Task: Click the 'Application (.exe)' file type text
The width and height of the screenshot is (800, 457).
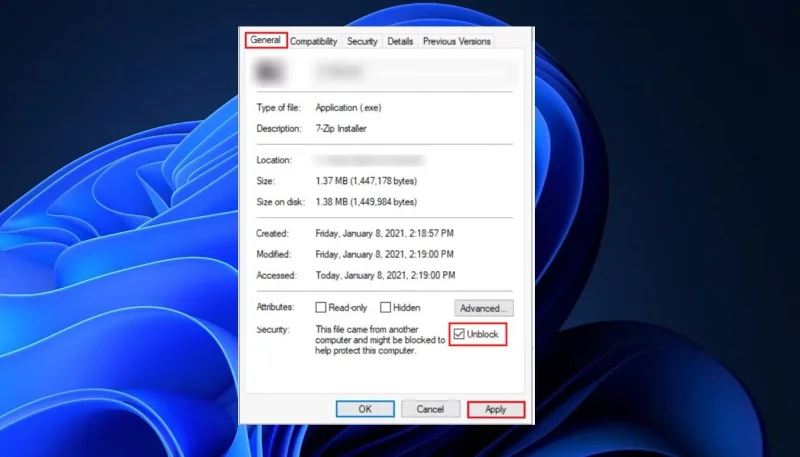Action: 348,108
